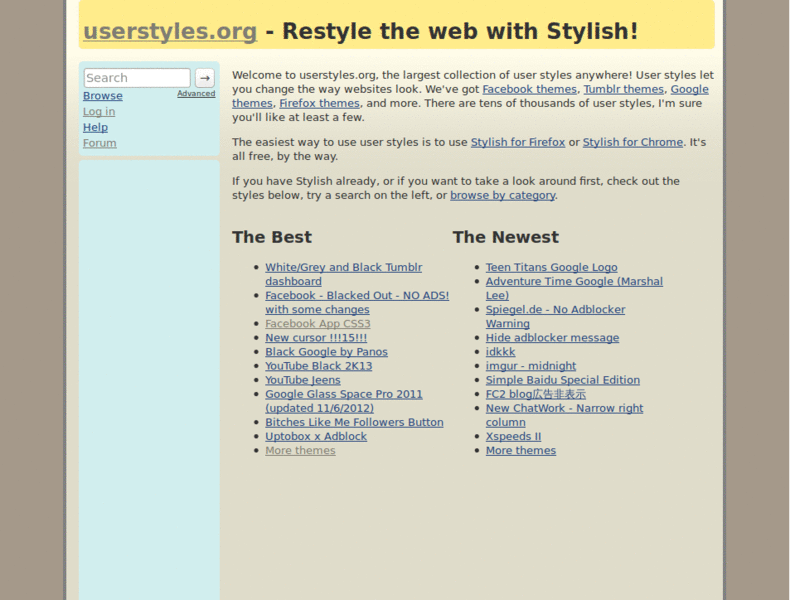Open the Uptobox x Adblock style
Screen dimensions: 800x600
tap(316, 437)
